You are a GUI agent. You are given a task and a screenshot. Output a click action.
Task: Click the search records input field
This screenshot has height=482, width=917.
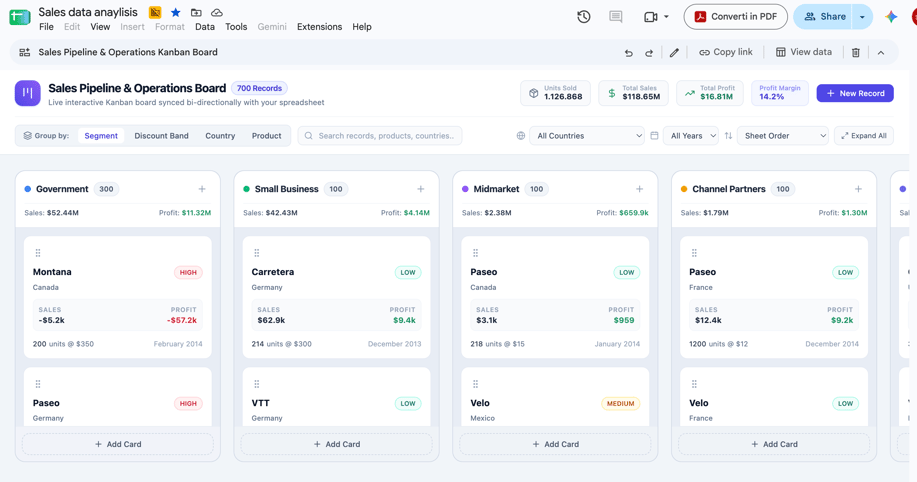click(x=380, y=136)
